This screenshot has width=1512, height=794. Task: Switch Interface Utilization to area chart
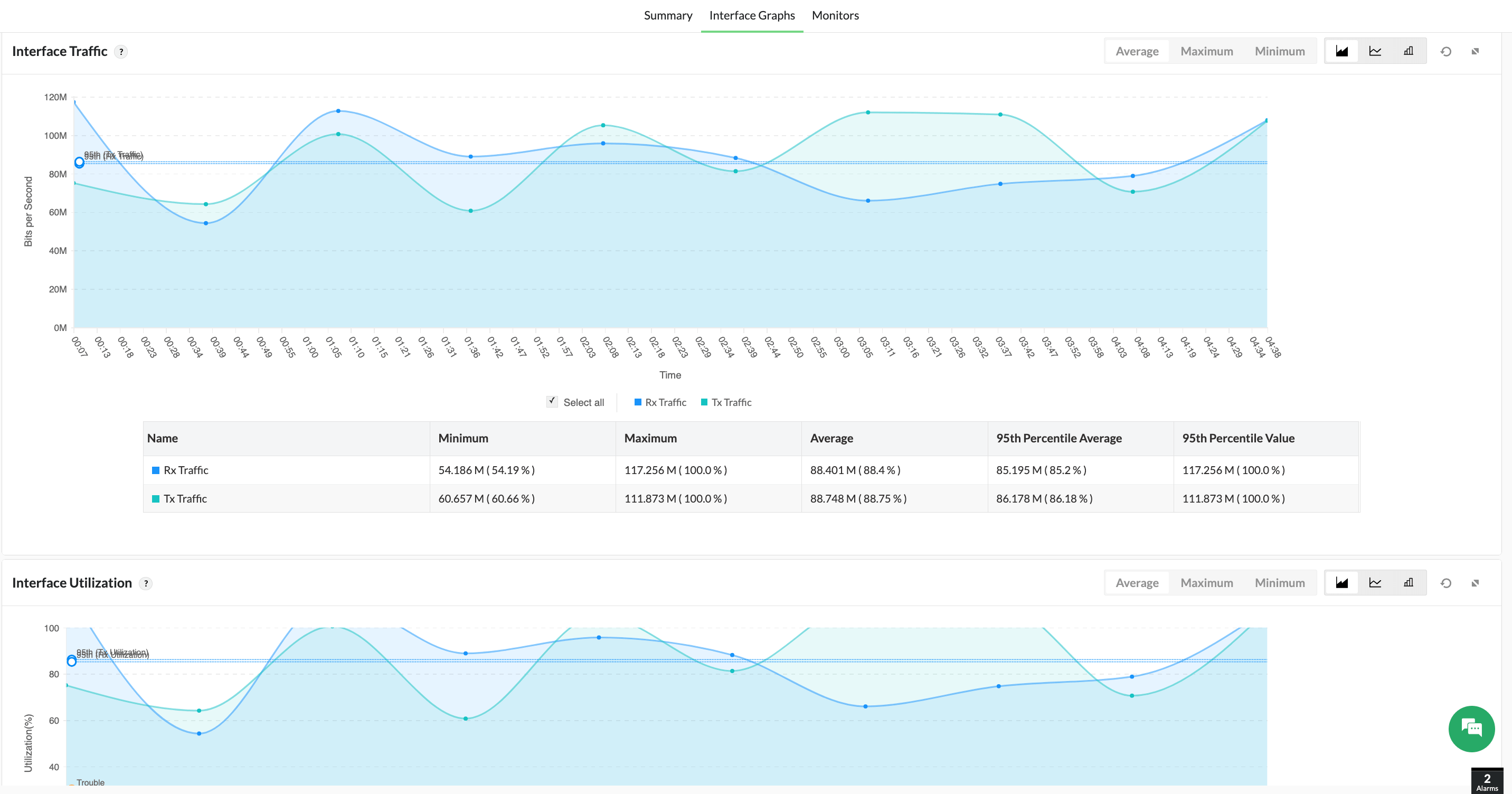click(x=1342, y=583)
